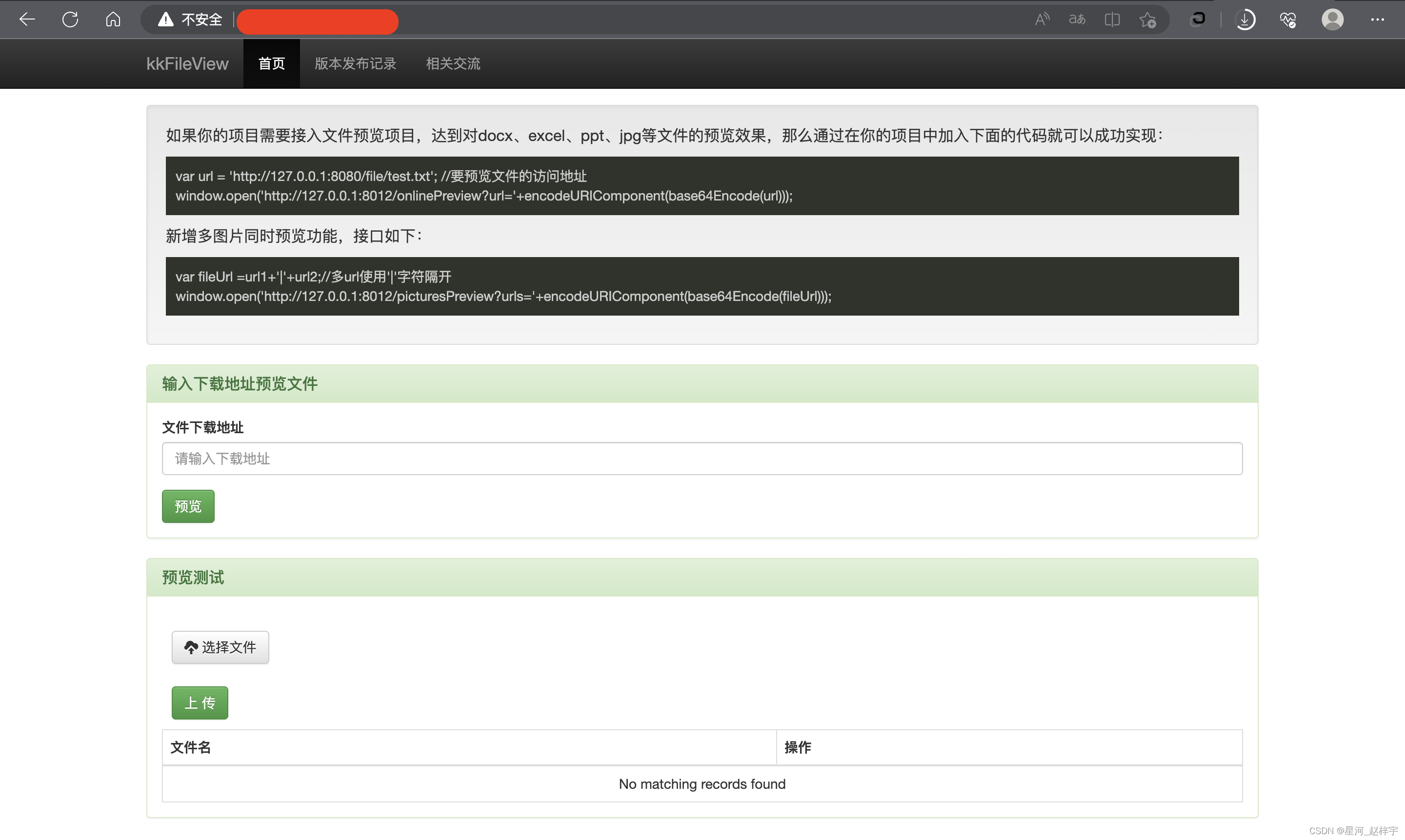The image size is (1405, 840).
Task: Open Browser essentials heart icon
Action: click(x=1288, y=19)
